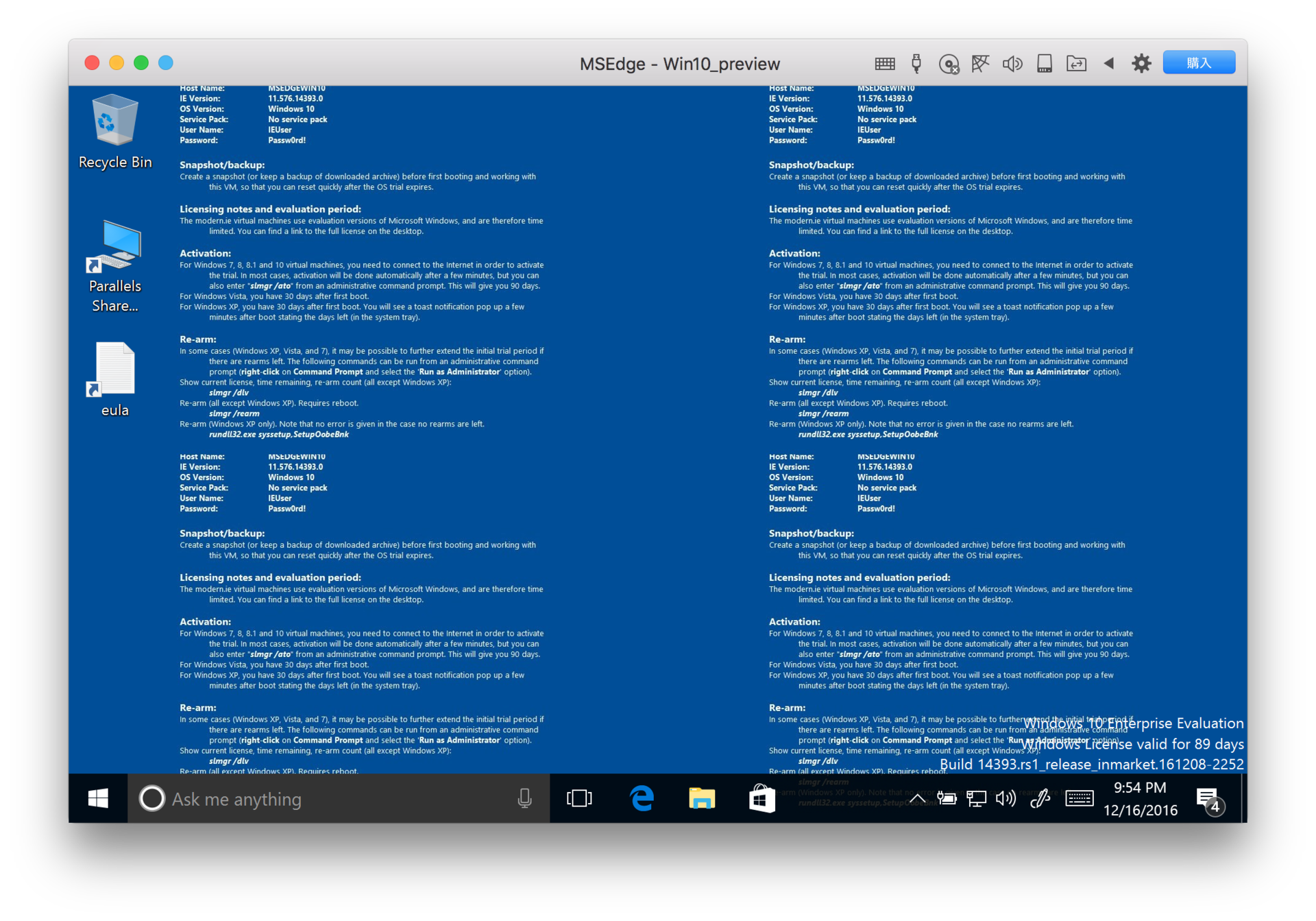Open the Parallels keyboard shortcuts icon
Viewport: 1316px width, 921px height.
(885, 64)
